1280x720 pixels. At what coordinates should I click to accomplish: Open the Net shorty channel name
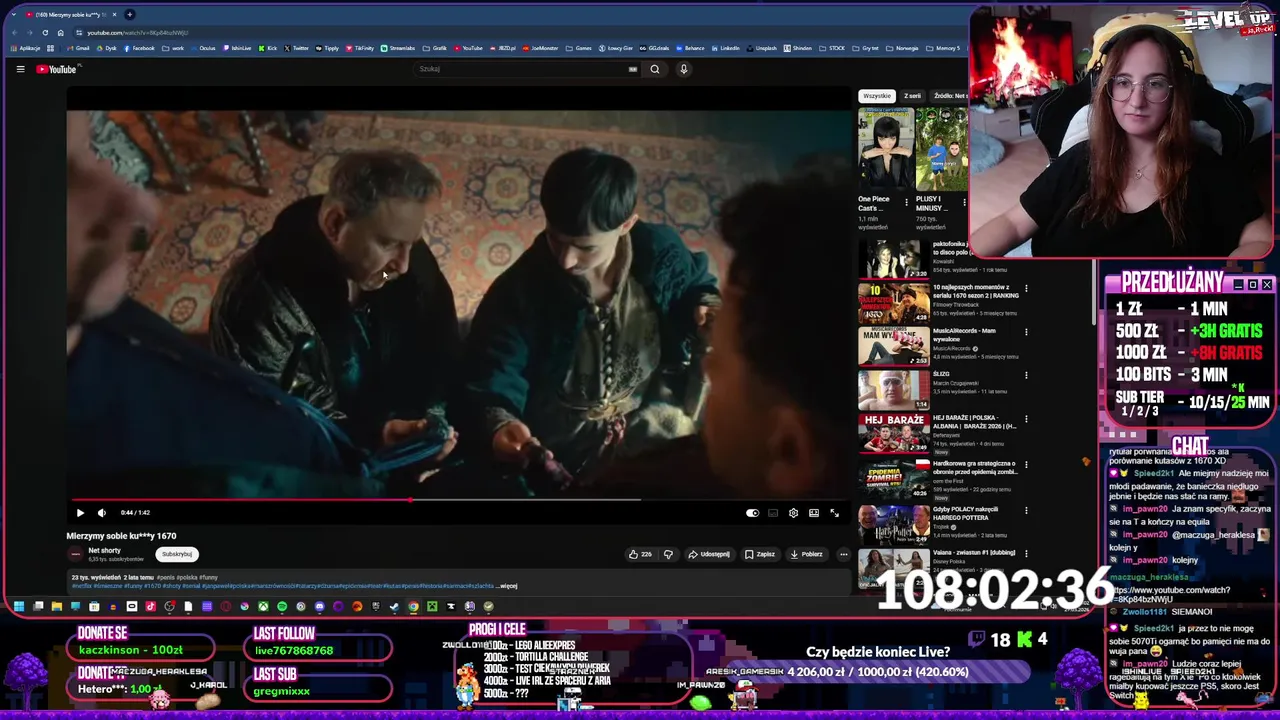click(104, 550)
